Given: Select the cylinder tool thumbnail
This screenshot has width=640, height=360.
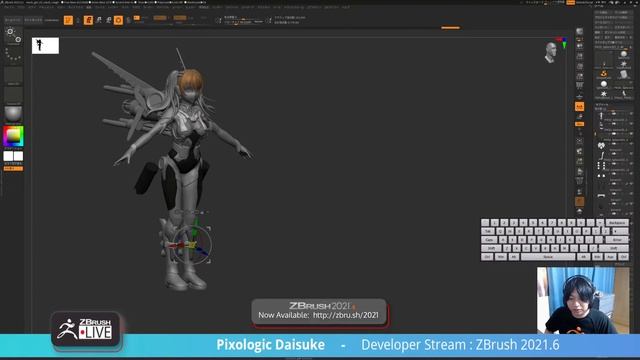Looking at the screenshot, I should click(x=623, y=74).
